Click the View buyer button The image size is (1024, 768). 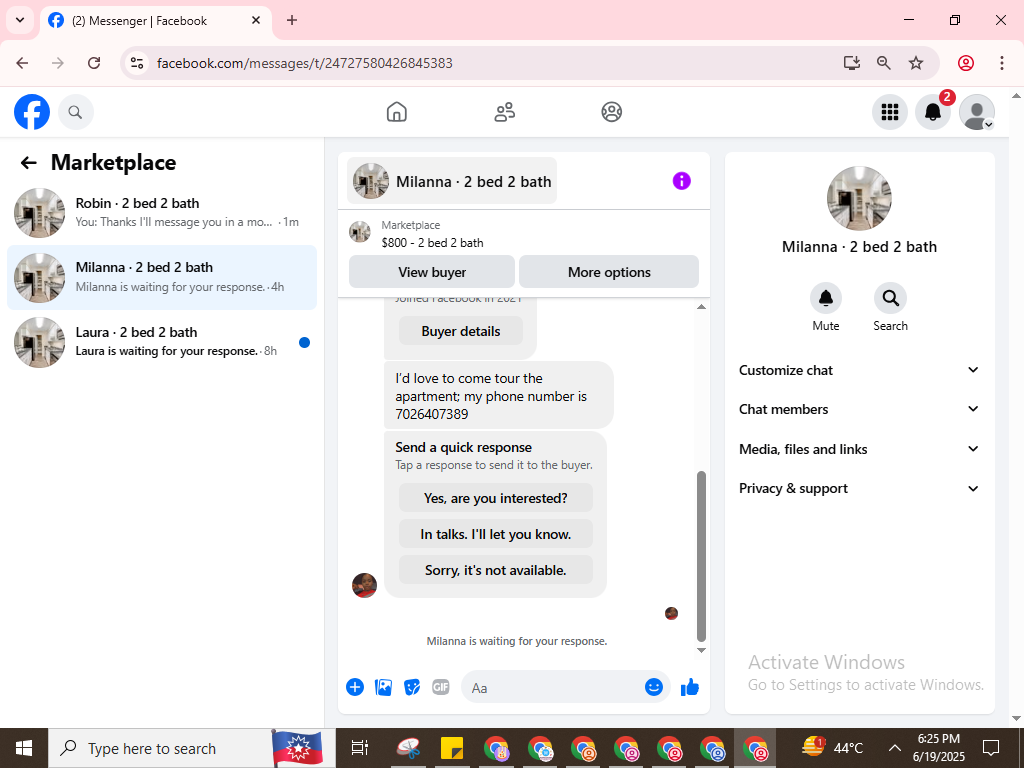(432, 272)
